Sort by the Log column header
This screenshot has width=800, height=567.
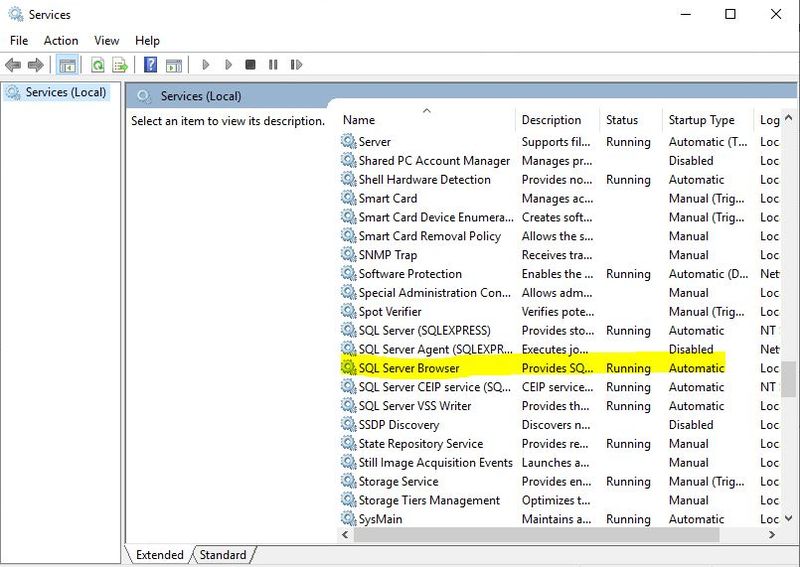[768, 120]
